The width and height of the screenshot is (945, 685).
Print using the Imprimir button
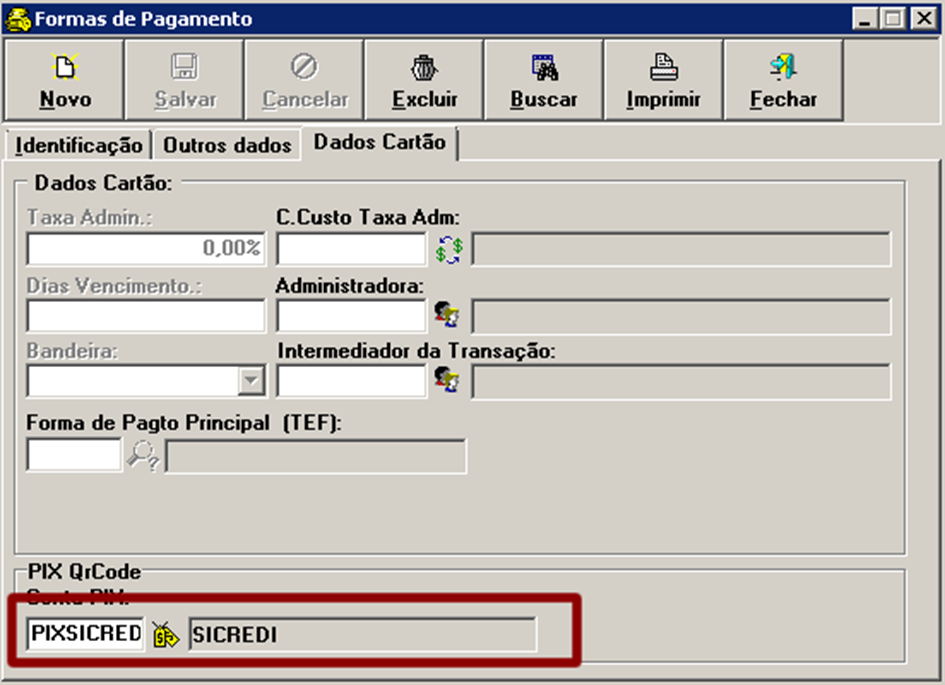[x=663, y=81]
